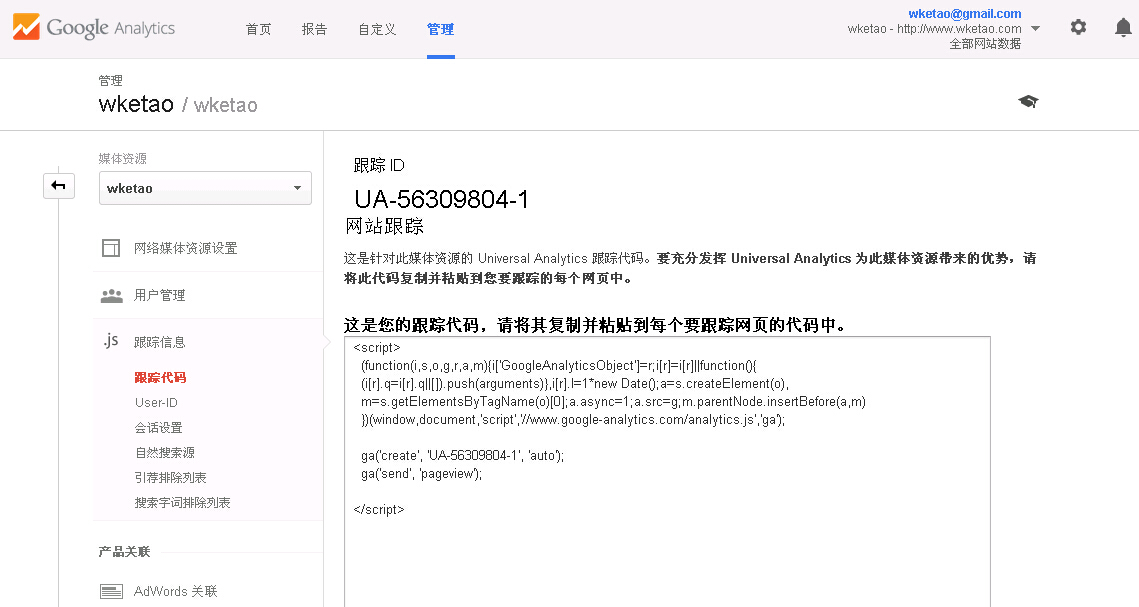Viewport: 1139px width, 607px height.
Task: Select 搜索字词排除列表 submenu item
Action: click(182, 502)
